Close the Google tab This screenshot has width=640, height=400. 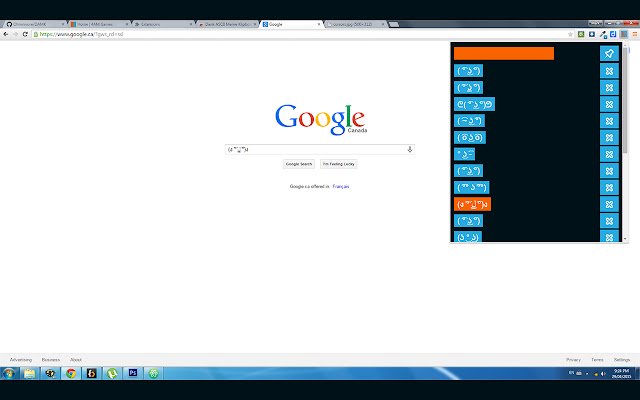[319, 24]
